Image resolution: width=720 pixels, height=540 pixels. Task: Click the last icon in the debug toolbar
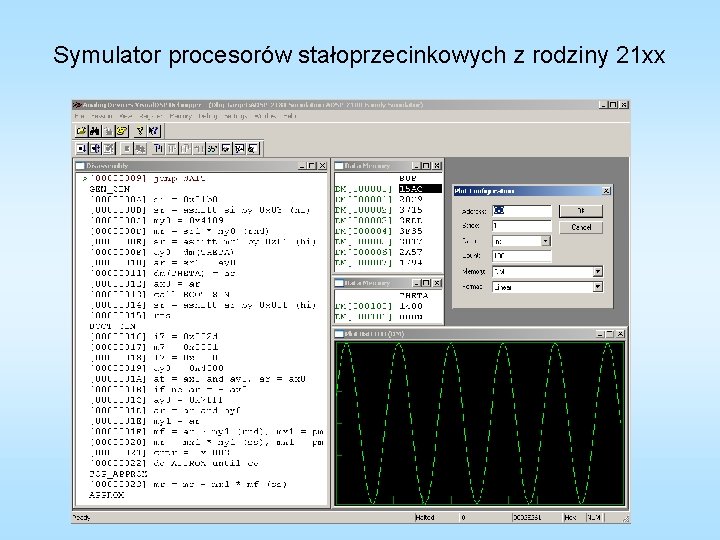click(253, 148)
